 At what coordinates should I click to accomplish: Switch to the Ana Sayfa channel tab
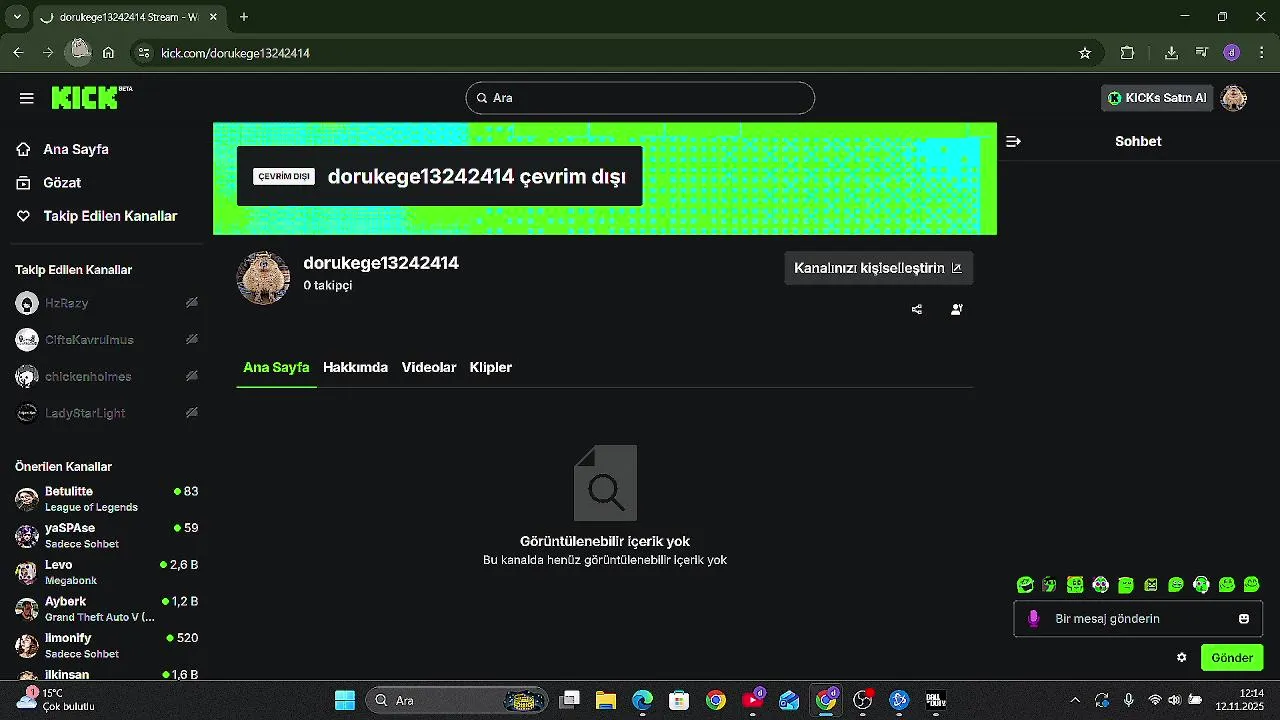[276, 367]
